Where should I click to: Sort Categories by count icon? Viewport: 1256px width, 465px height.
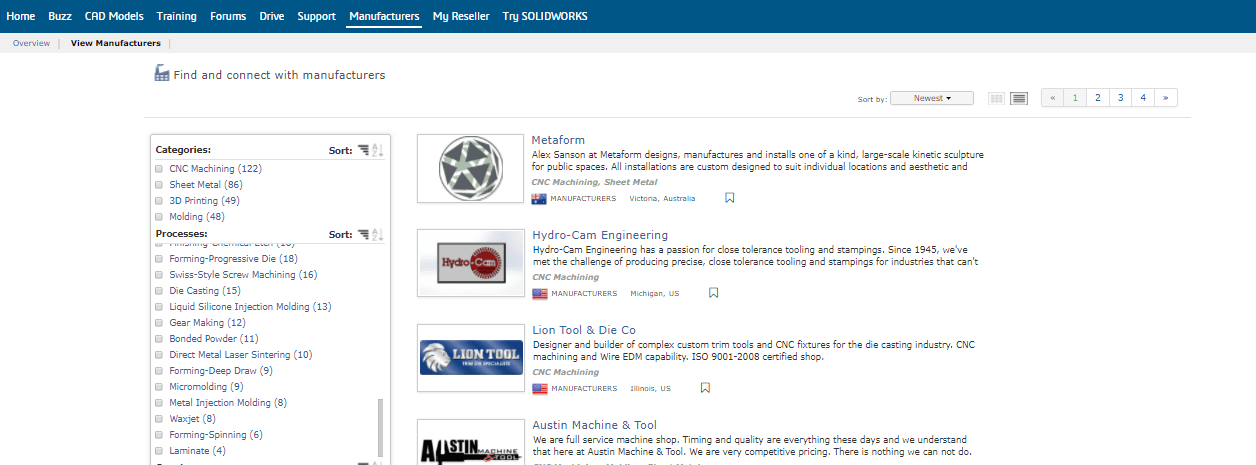(x=363, y=151)
